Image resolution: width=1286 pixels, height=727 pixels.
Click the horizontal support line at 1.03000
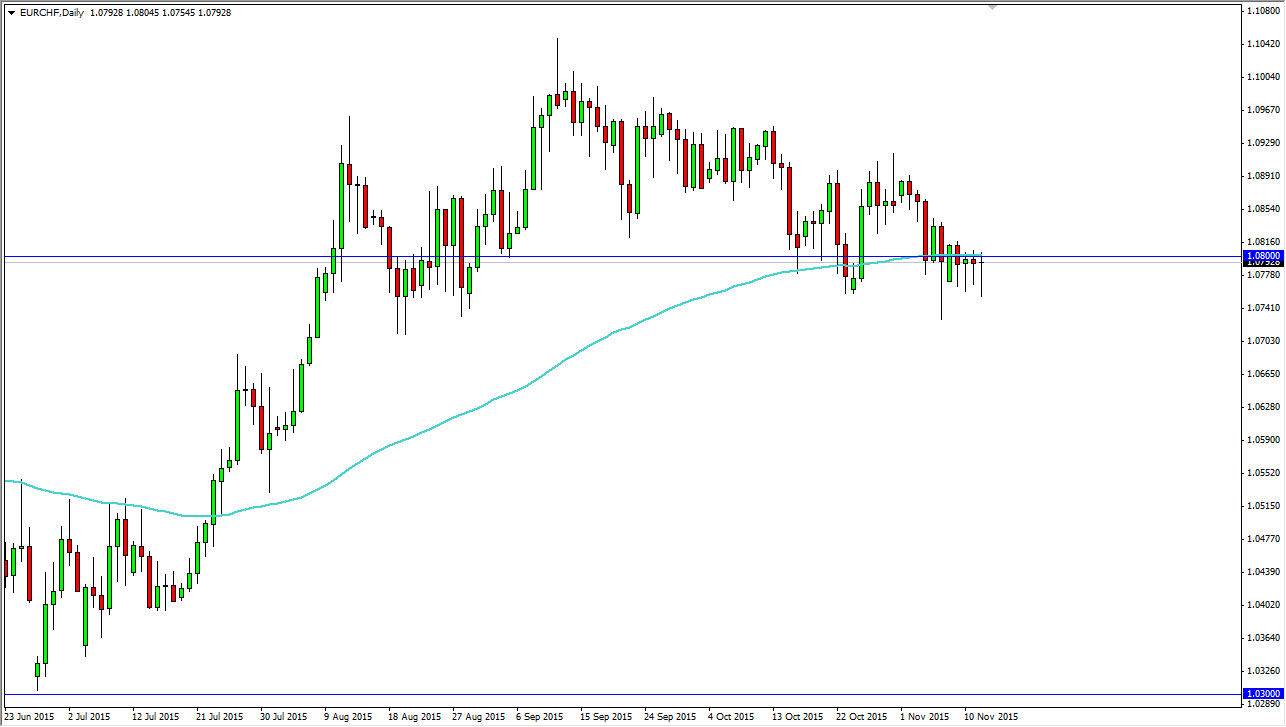coord(600,692)
